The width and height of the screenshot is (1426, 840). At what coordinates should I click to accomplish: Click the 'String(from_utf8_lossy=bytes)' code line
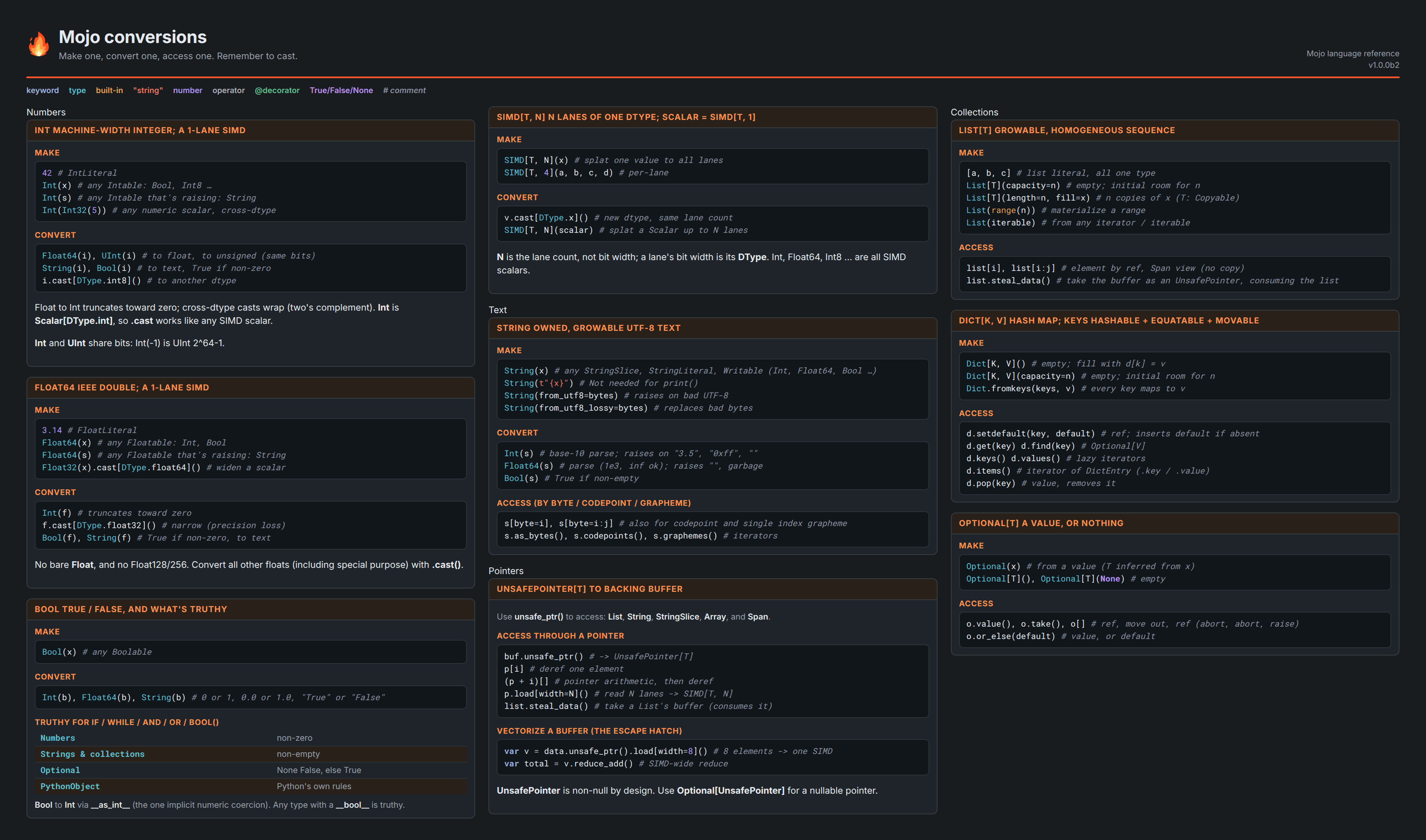point(628,408)
